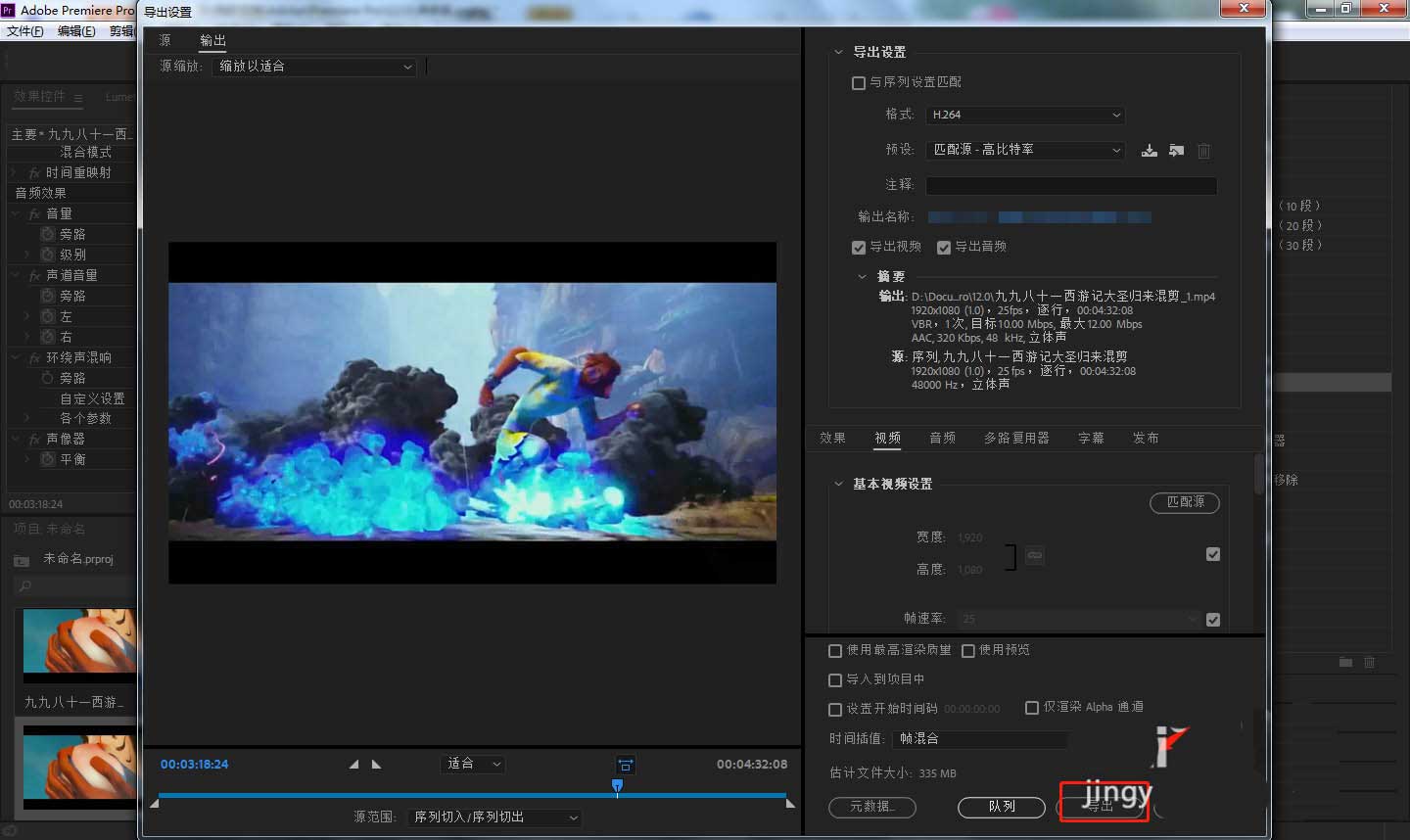Click the trash icon in the background panel
The height and width of the screenshot is (840, 1410).
(x=1369, y=663)
